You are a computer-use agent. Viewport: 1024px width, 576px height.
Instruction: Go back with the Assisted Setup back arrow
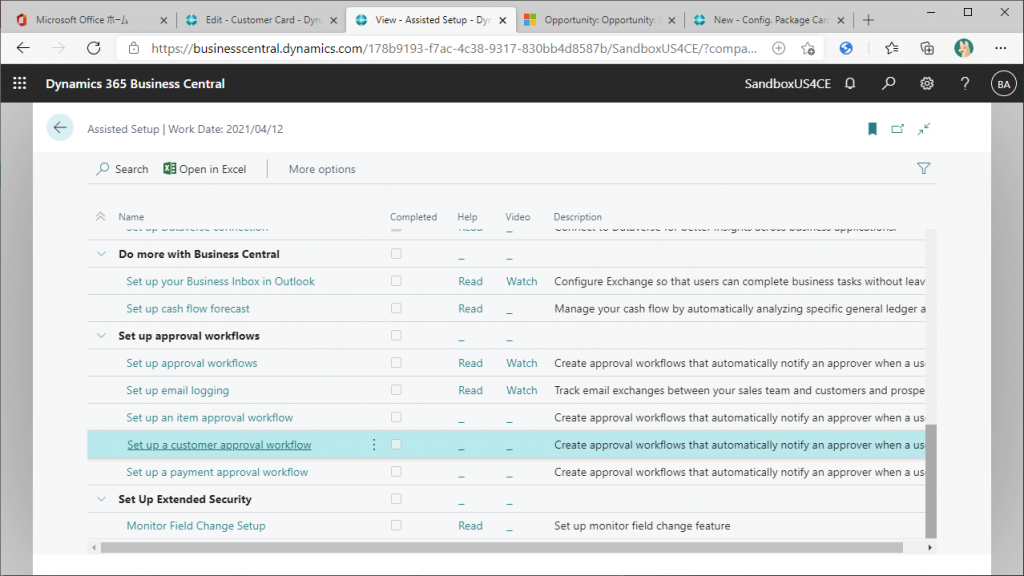(60, 128)
